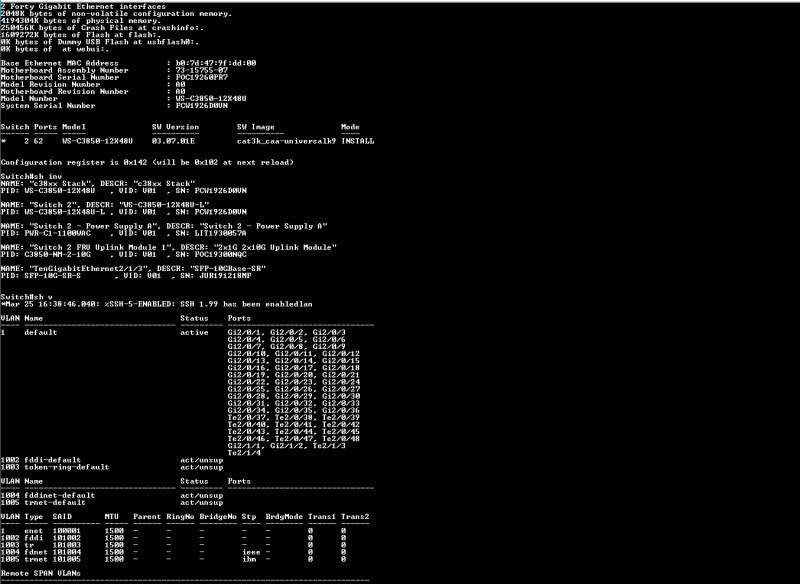
Task: Click port Te2/0/37 in VLAN list
Action: click(x=246, y=418)
